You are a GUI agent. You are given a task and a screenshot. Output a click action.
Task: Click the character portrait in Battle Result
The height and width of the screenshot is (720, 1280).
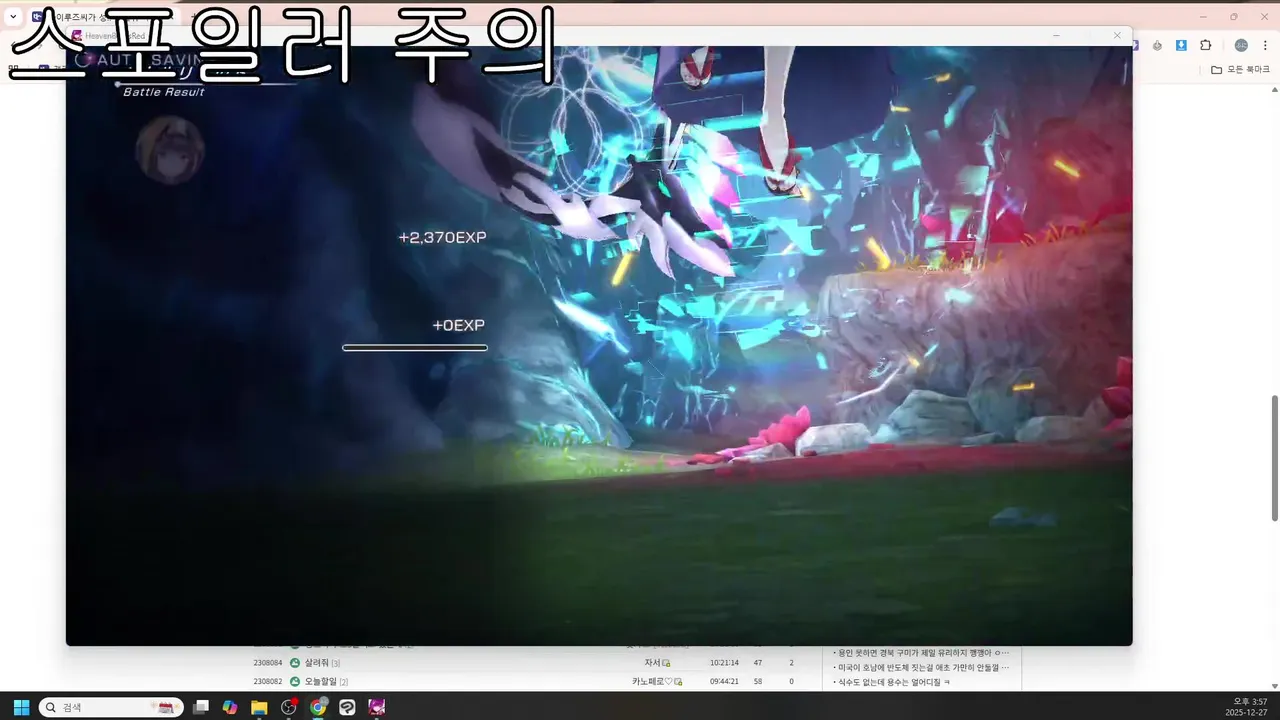point(170,150)
